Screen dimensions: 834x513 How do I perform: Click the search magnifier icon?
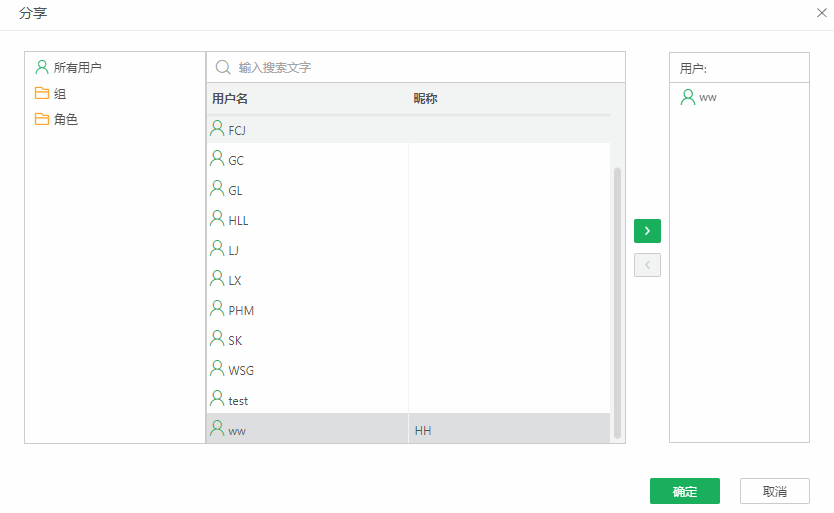(223, 67)
